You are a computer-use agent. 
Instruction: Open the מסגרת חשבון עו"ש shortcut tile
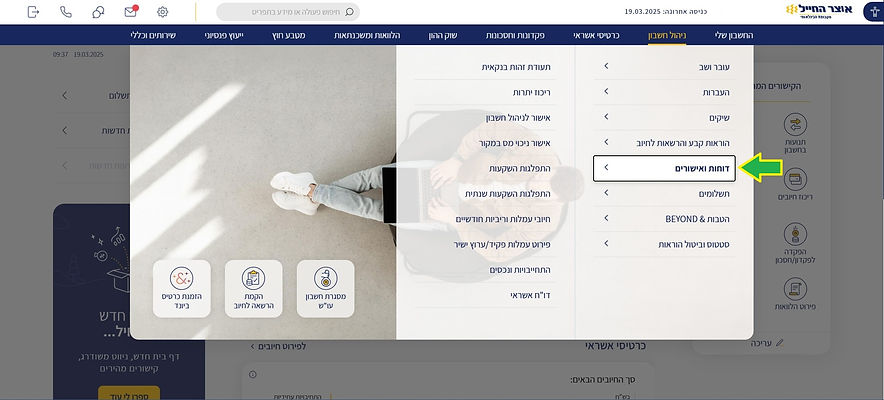[x=325, y=288]
